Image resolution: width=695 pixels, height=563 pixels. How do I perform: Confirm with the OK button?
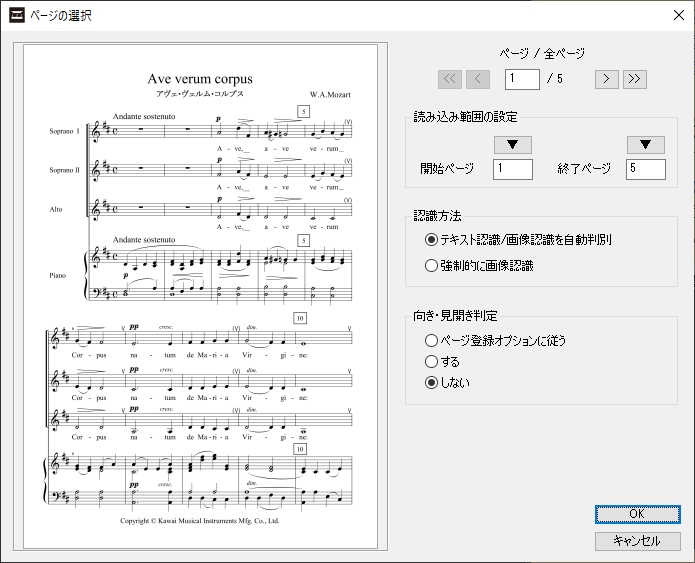[637, 514]
